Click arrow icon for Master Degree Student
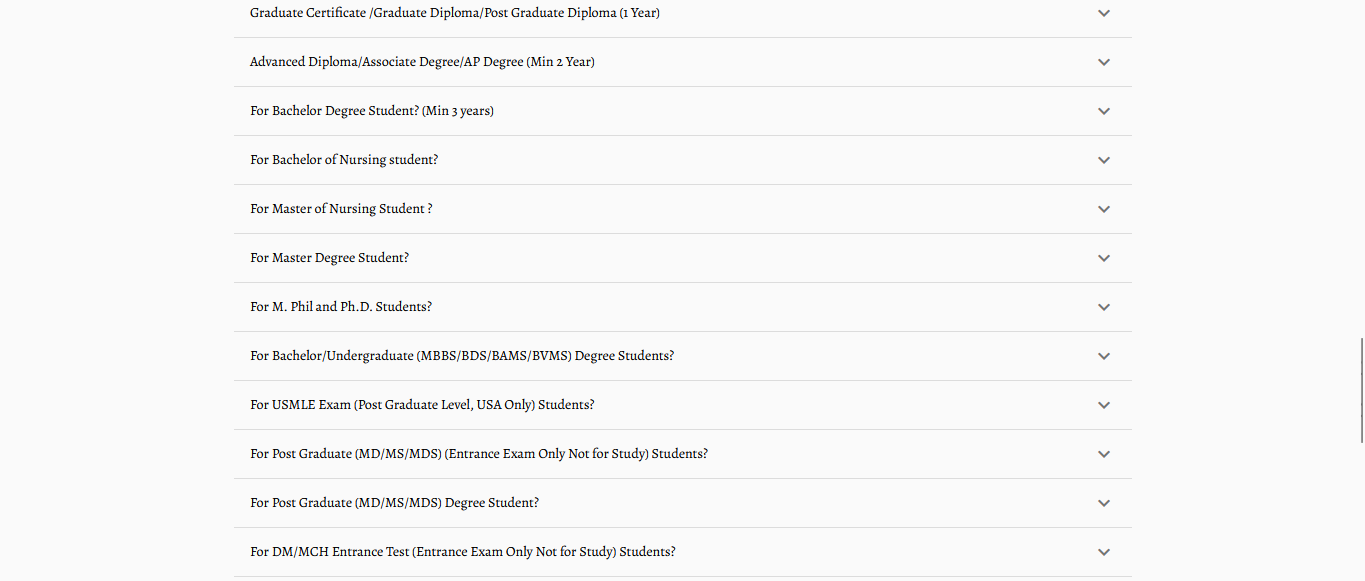Screen dimensions: 1365x581 point(1104,258)
